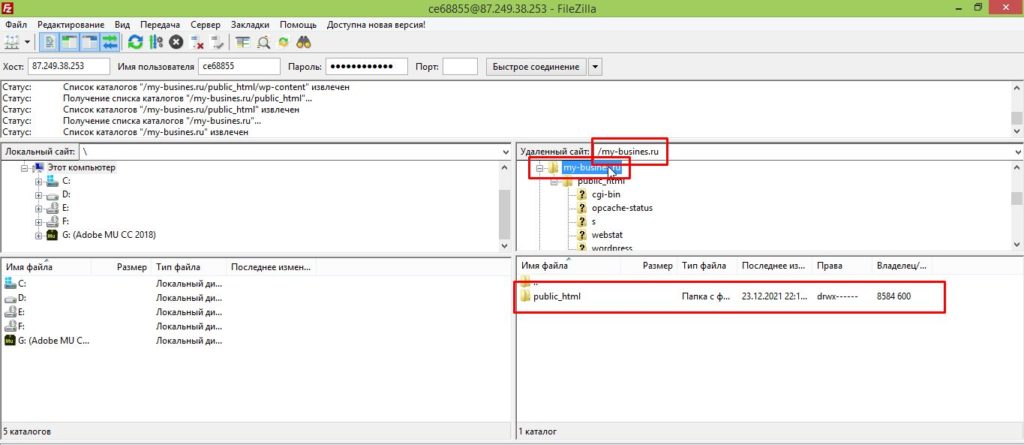The height and width of the screenshot is (445, 1024).
Task: Click the binoculars file search icon
Action: (x=304, y=42)
